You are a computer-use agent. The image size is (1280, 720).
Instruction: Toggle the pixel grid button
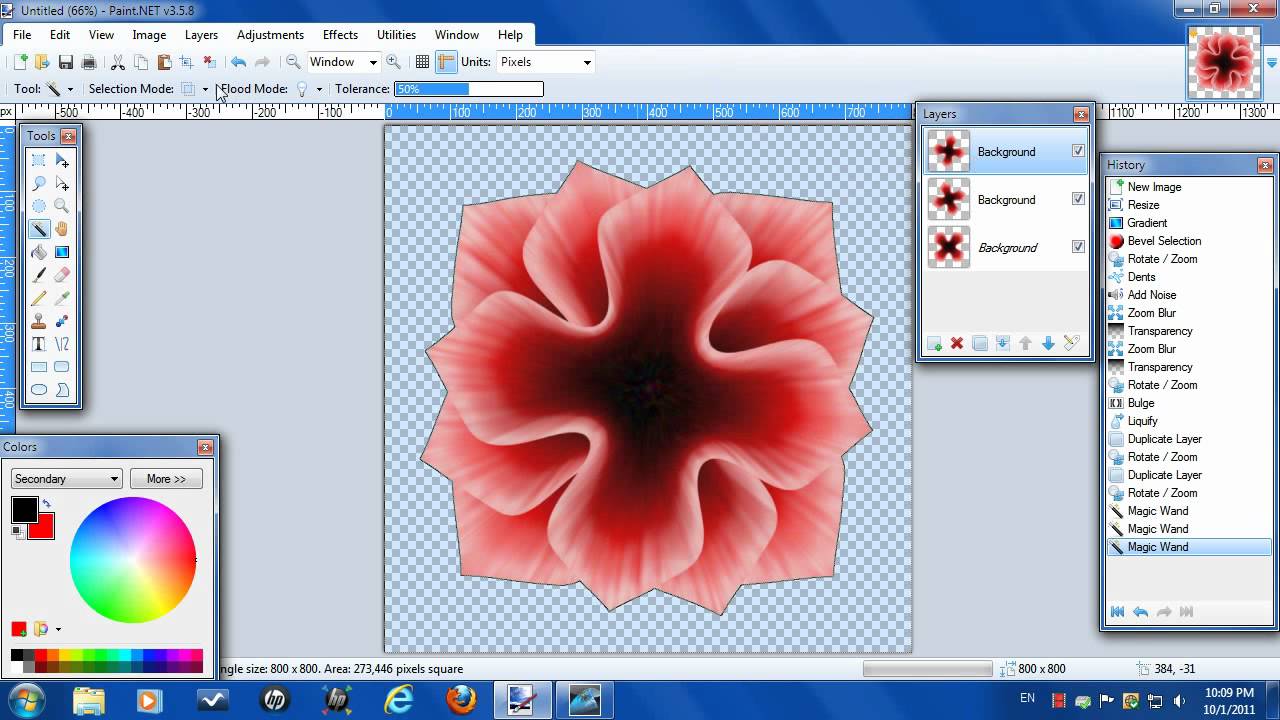point(422,62)
